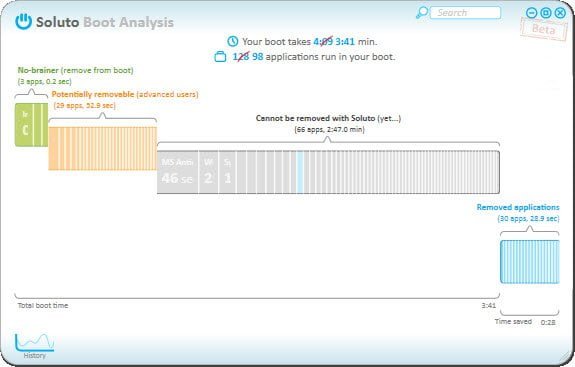This screenshot has width=575, height=367.
Task: Click the applications briefcase icon
Action: click(x=220, y=57)
